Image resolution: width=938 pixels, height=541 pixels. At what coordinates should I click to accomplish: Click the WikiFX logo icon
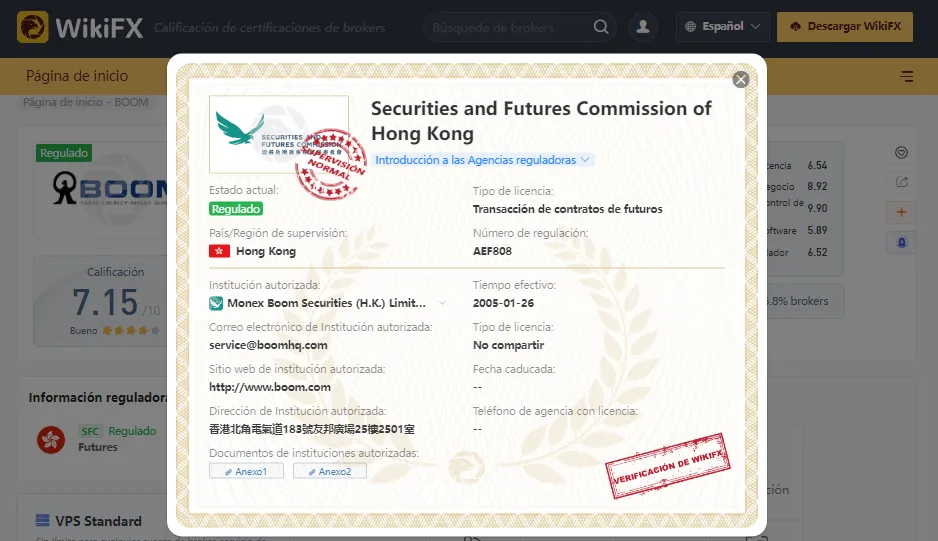(32, 27)
